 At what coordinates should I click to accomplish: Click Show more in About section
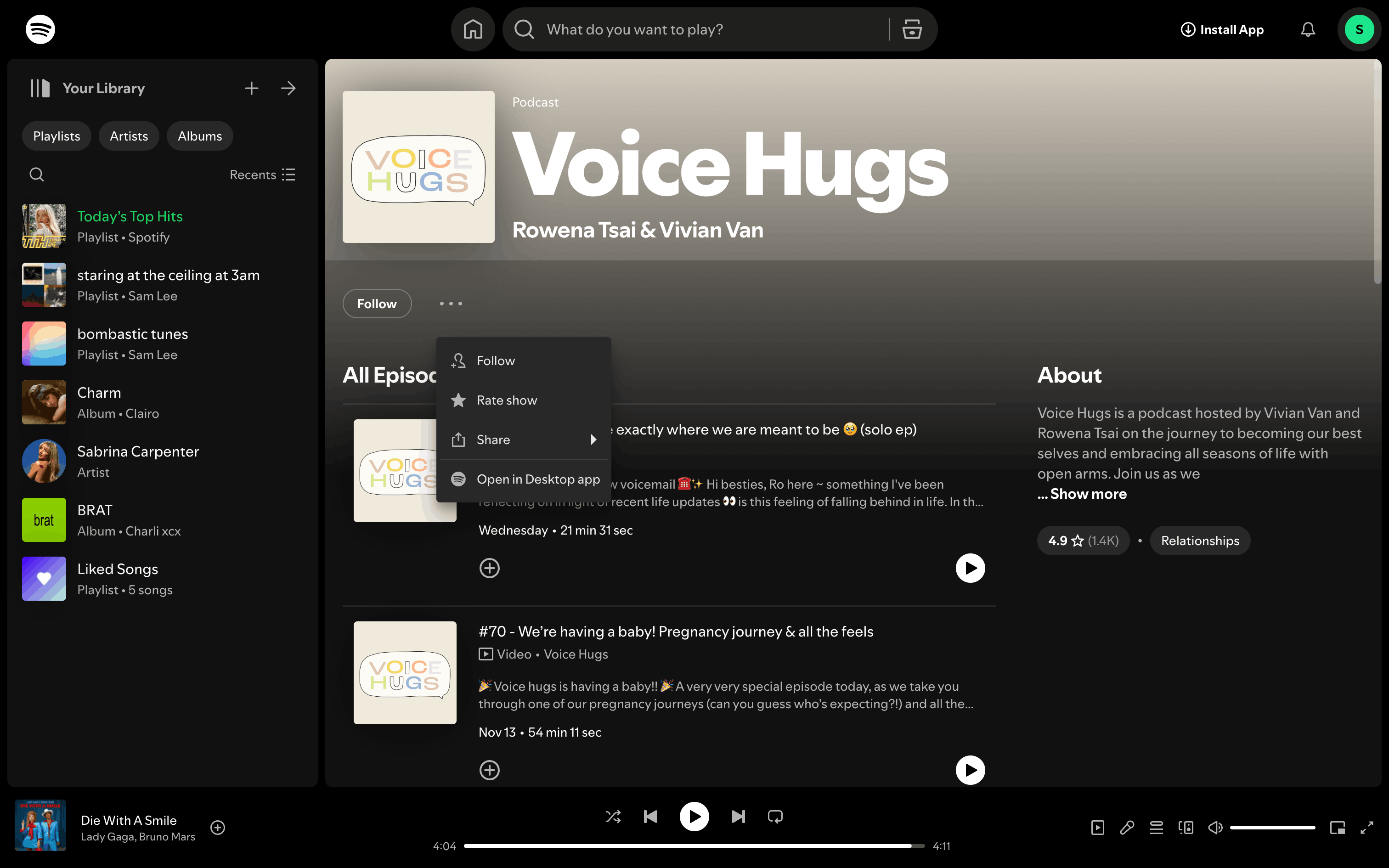tap(1088, 494)
